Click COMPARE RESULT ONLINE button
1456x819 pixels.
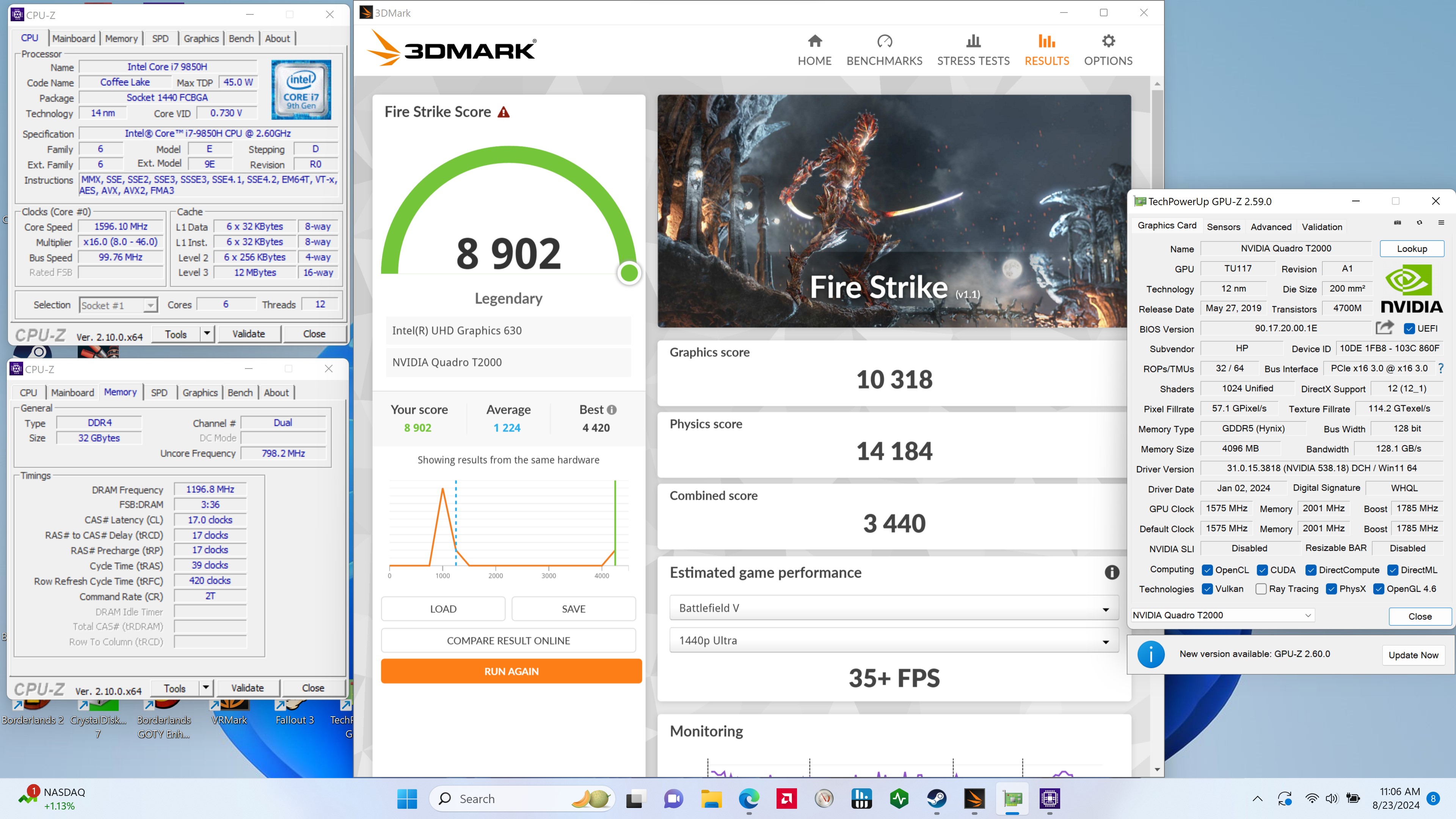508,640
